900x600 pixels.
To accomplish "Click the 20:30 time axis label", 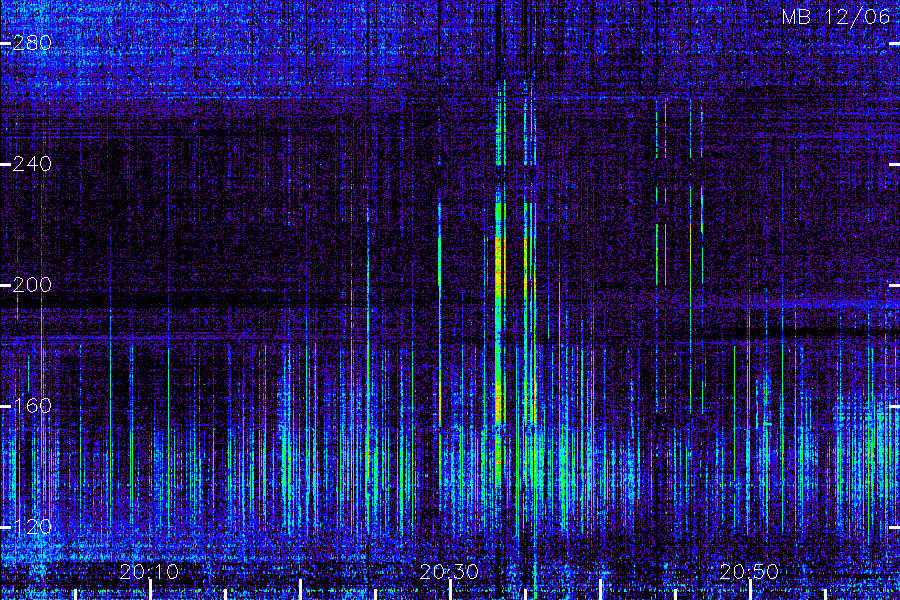I will click(449, 572).
